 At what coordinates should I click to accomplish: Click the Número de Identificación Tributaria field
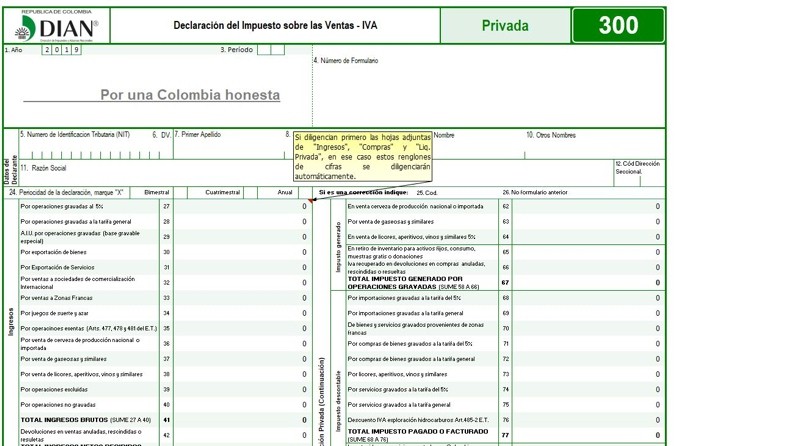(80, 147)
